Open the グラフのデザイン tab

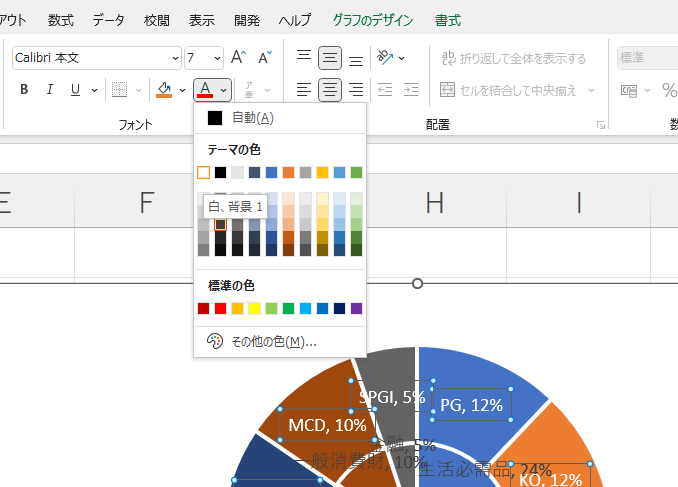(x=373, y=20)
